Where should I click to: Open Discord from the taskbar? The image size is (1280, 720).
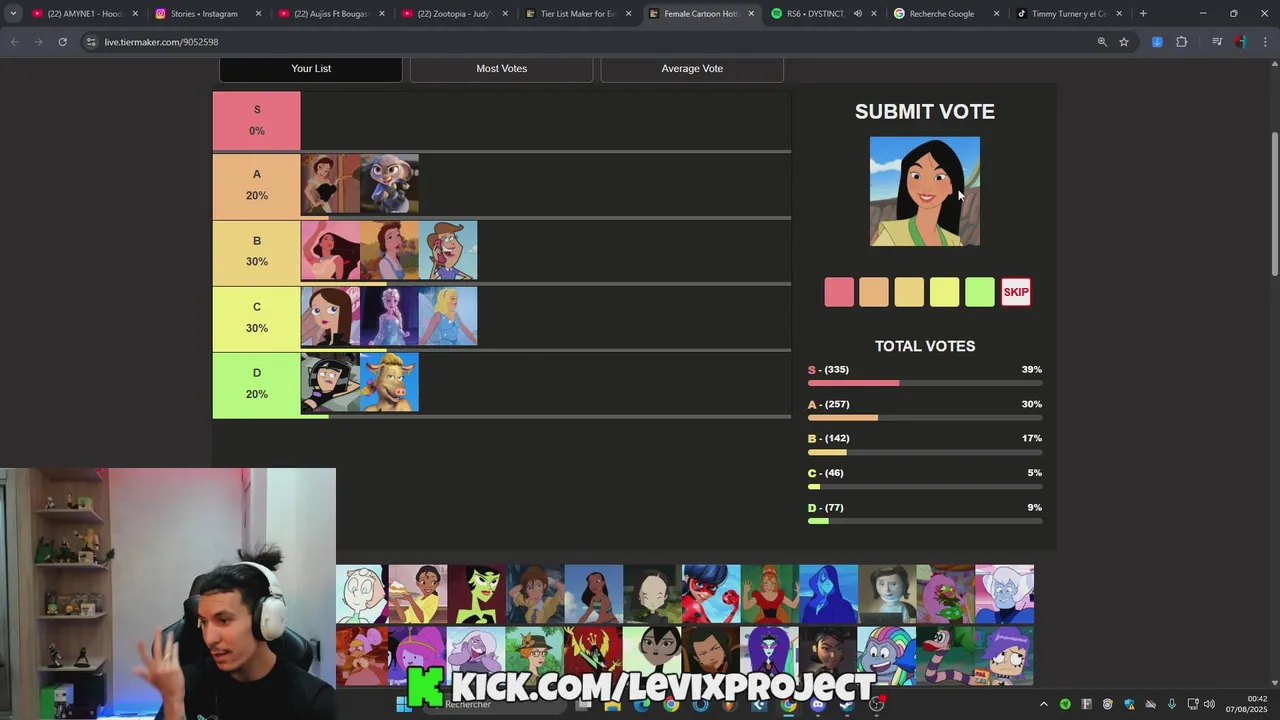pos(817,704)
